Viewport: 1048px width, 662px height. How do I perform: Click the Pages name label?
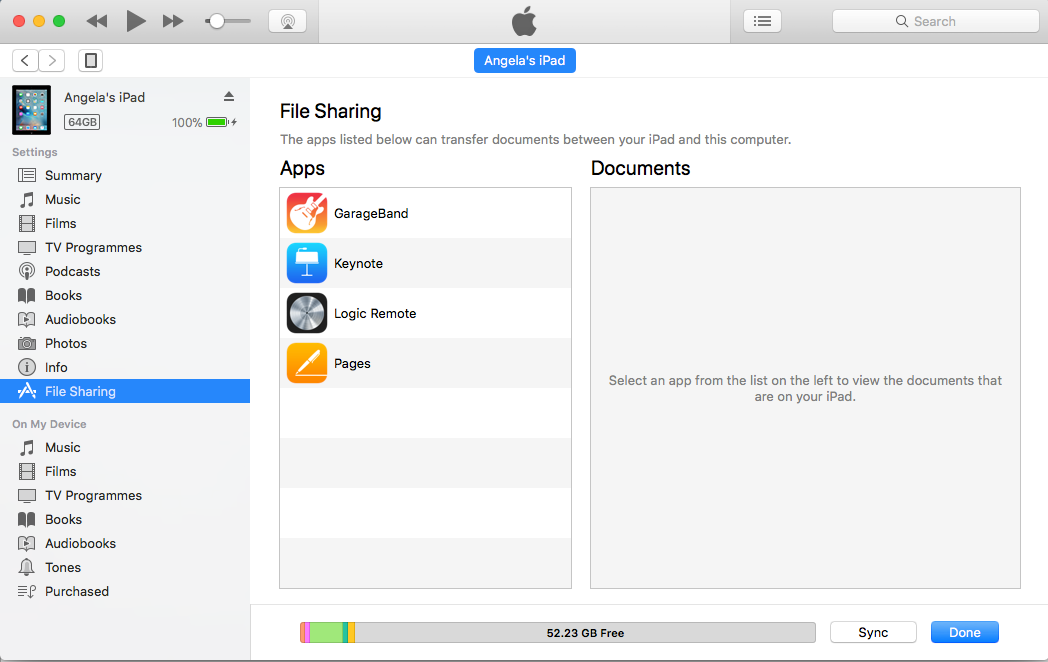click(x=352, y=364)
